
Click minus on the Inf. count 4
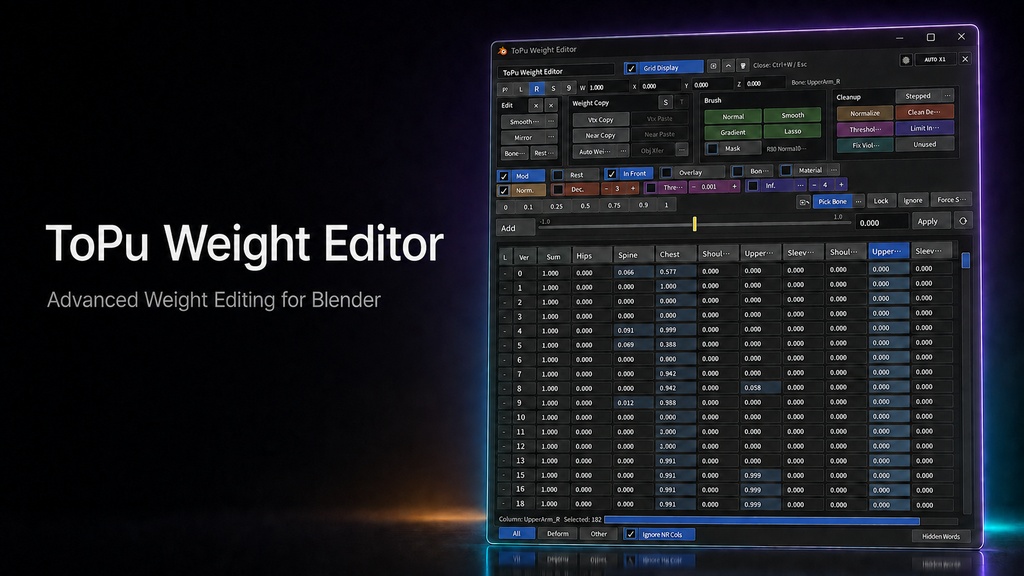814,185
